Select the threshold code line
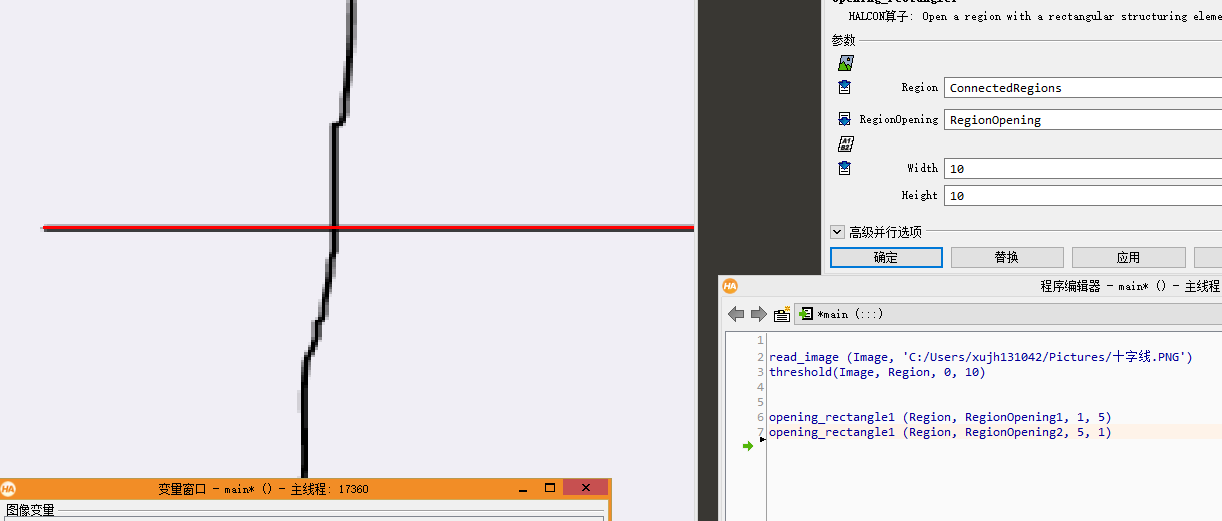 pos(877,372)
